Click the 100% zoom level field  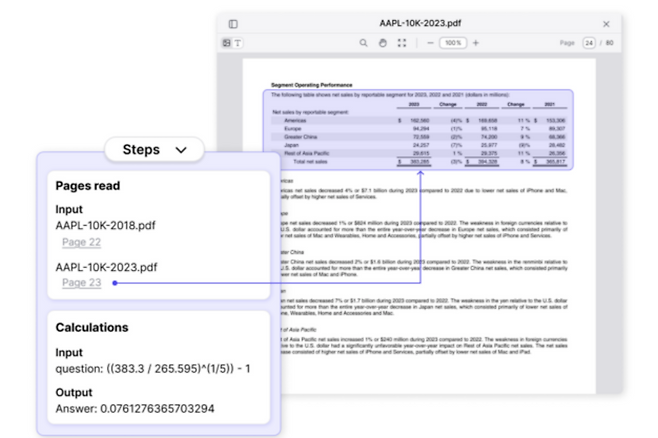[453, 44]
